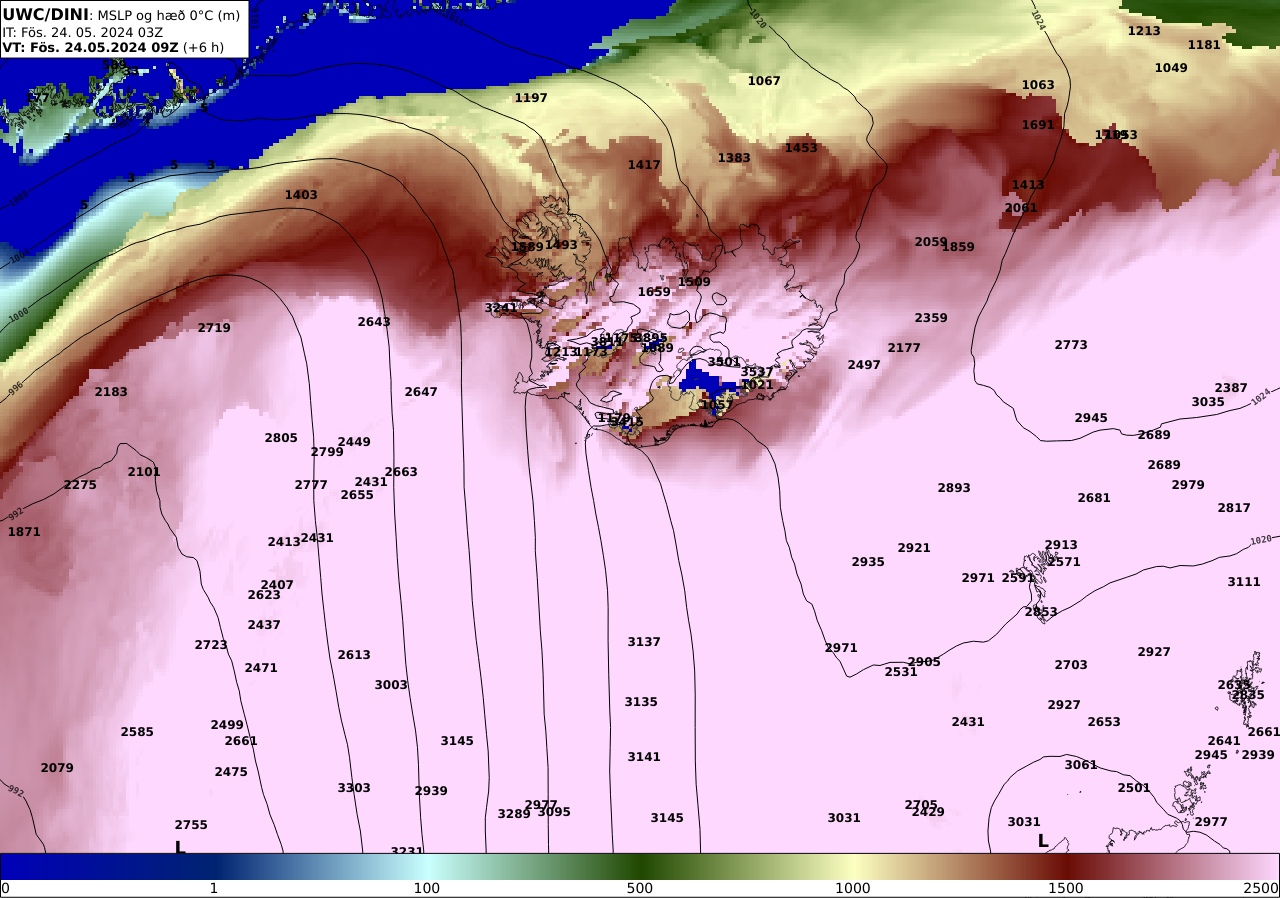Select the map value 2719

(x=214, y=328)
